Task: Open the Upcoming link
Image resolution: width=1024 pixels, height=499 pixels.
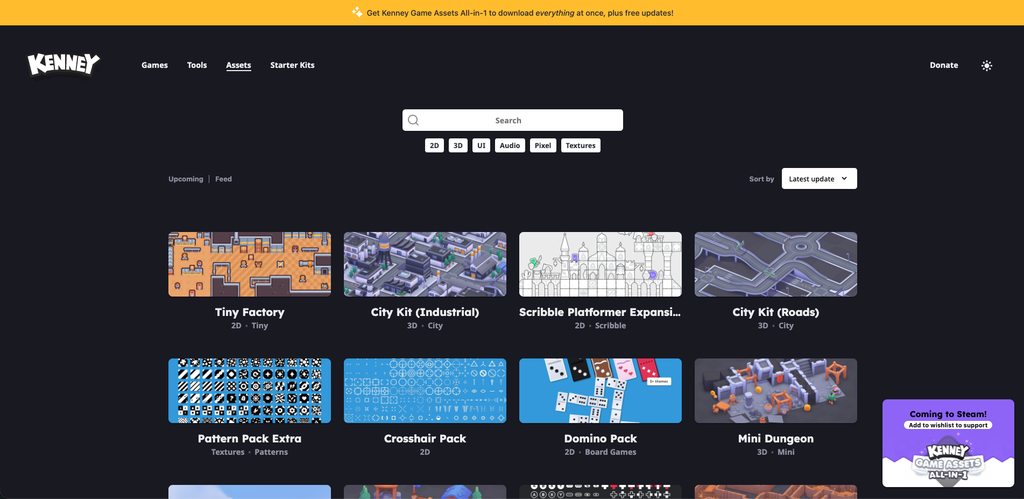Action: [185, 179]
